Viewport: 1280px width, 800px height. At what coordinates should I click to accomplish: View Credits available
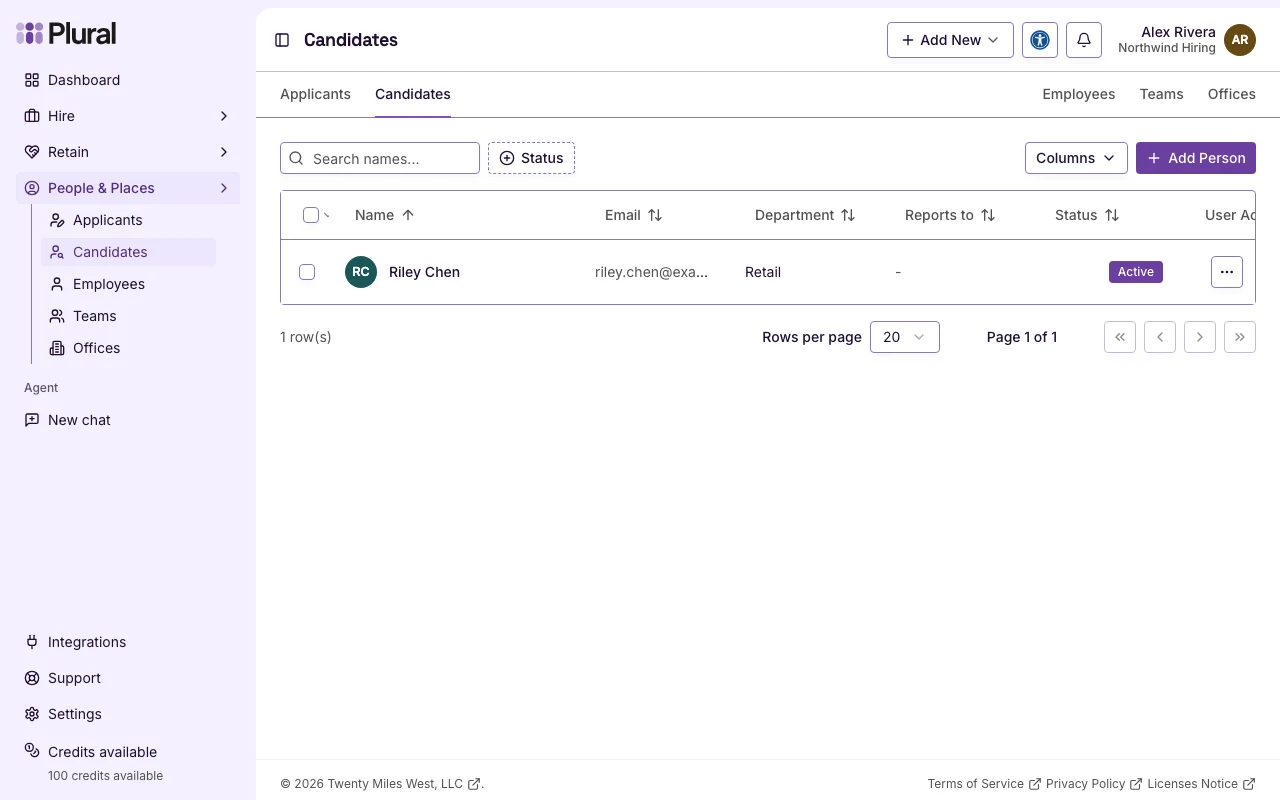pos(128,762)
